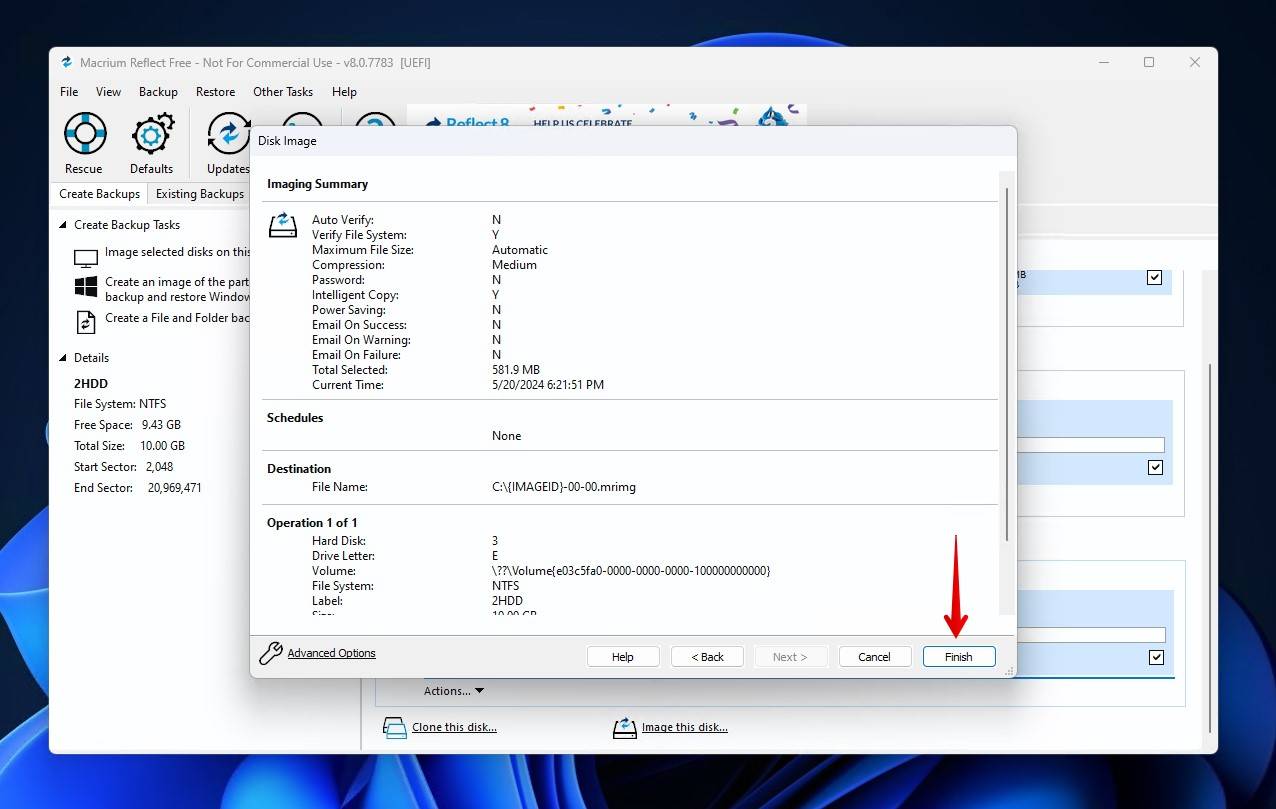Toggle the top partition checkbox in main window
1276x809 pixels.
pyautogui.click(x=1155, y=277)
